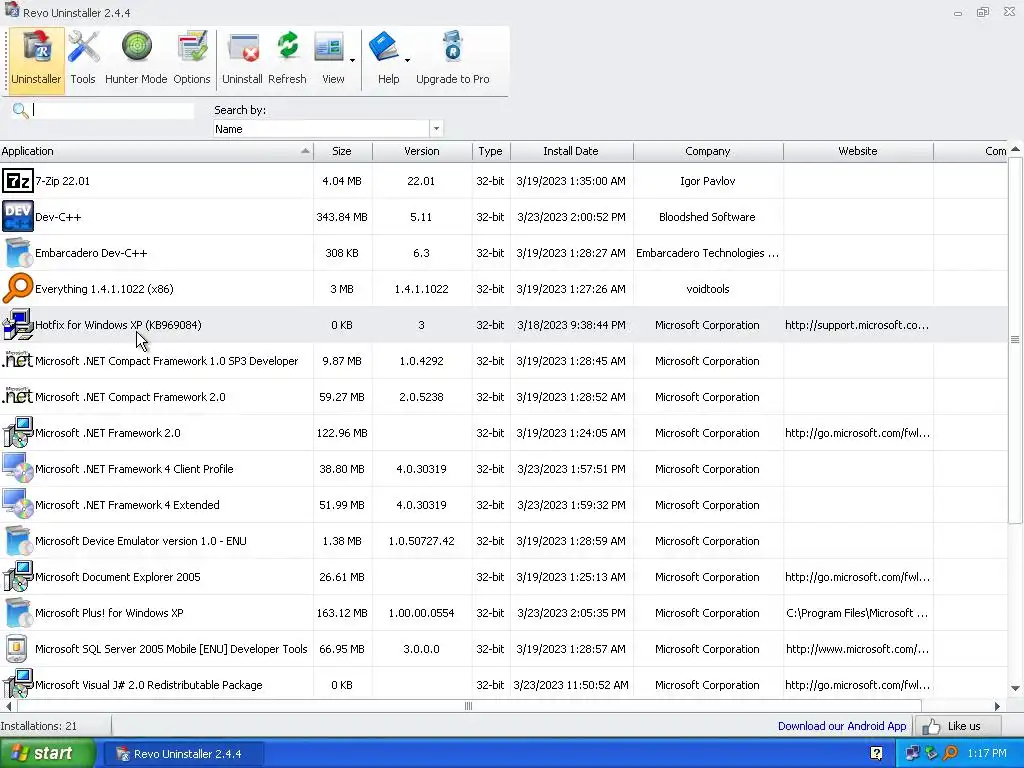
Task: Expand the Help dropdown arrow
Action: (408, 61)
